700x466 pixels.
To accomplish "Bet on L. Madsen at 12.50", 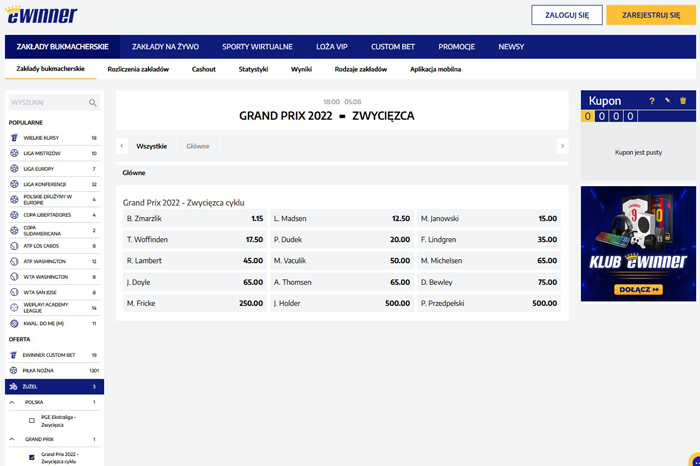I will click(342, 218).
